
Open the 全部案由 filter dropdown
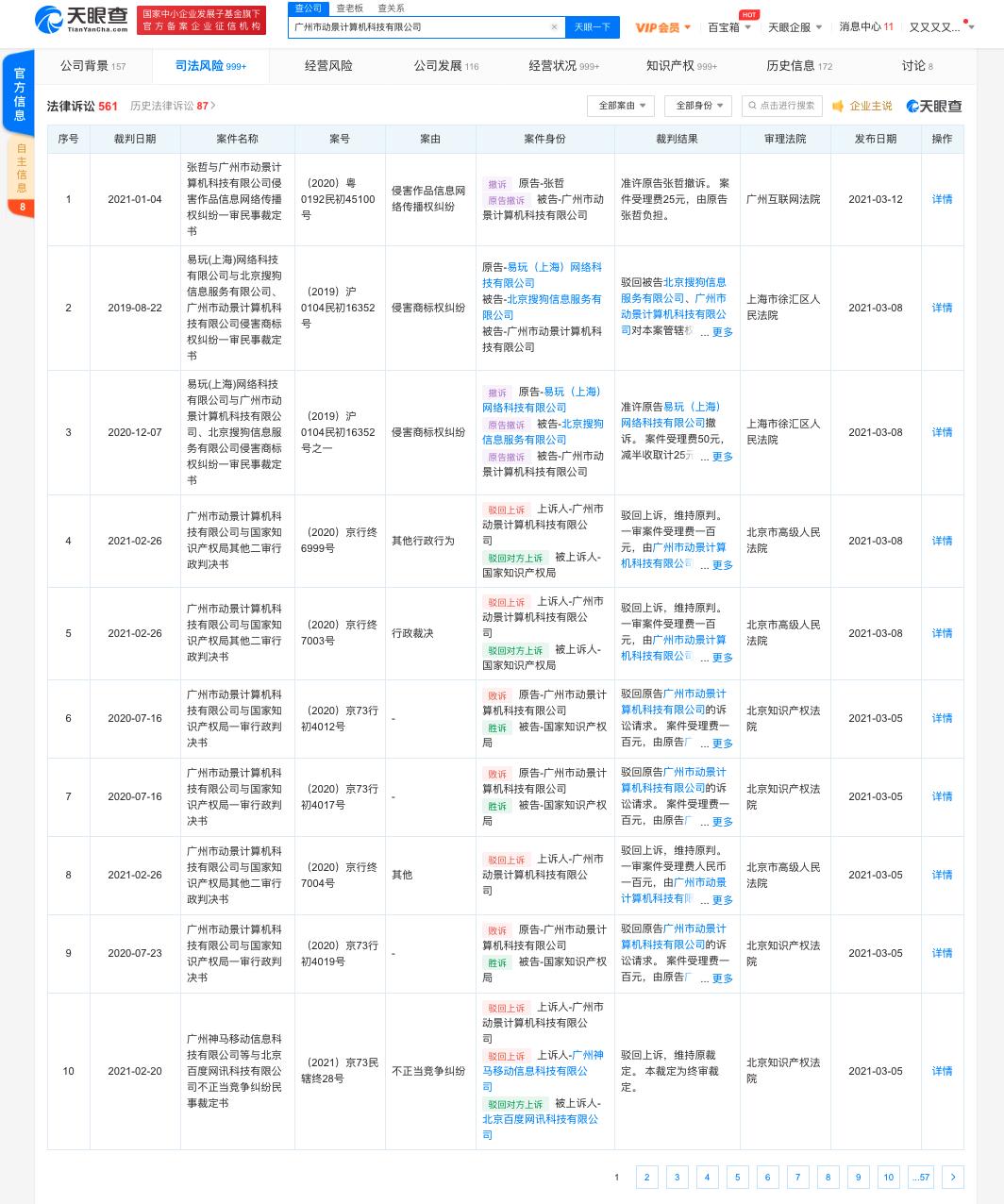pyautogui.click(x=620, y=106)
